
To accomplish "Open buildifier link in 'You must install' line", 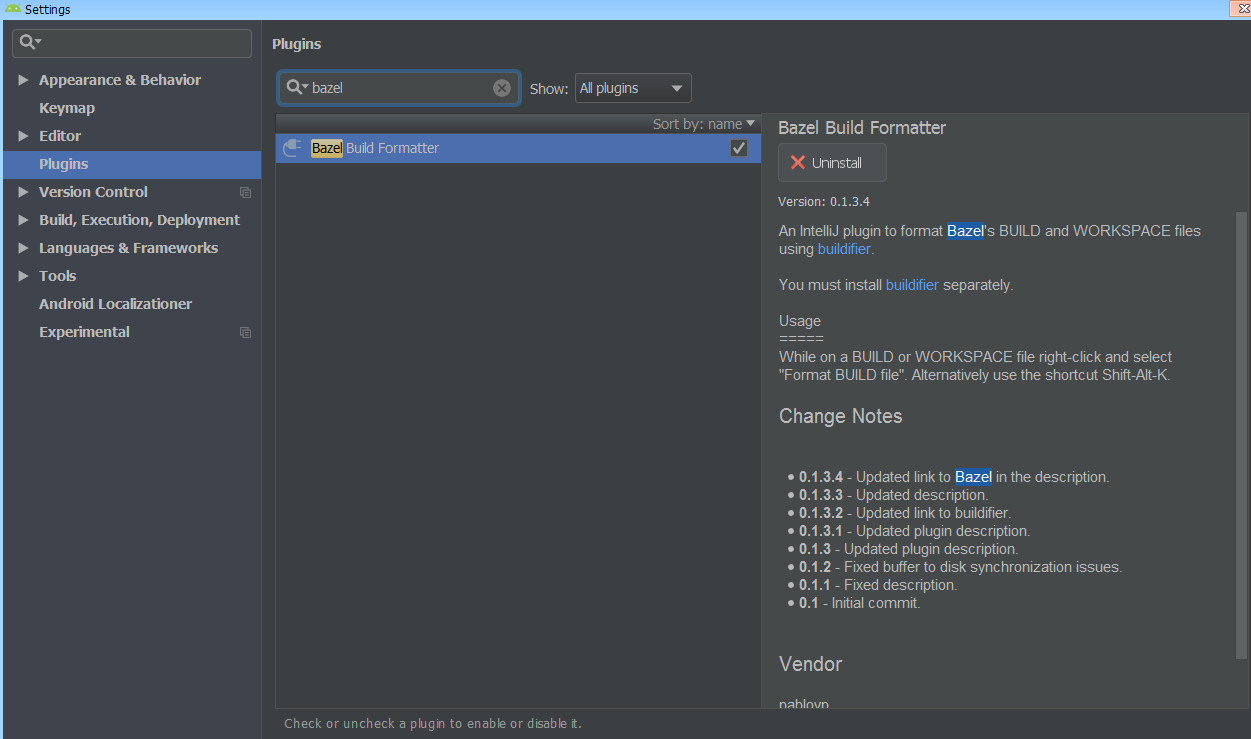I will (x=912, y=285).
